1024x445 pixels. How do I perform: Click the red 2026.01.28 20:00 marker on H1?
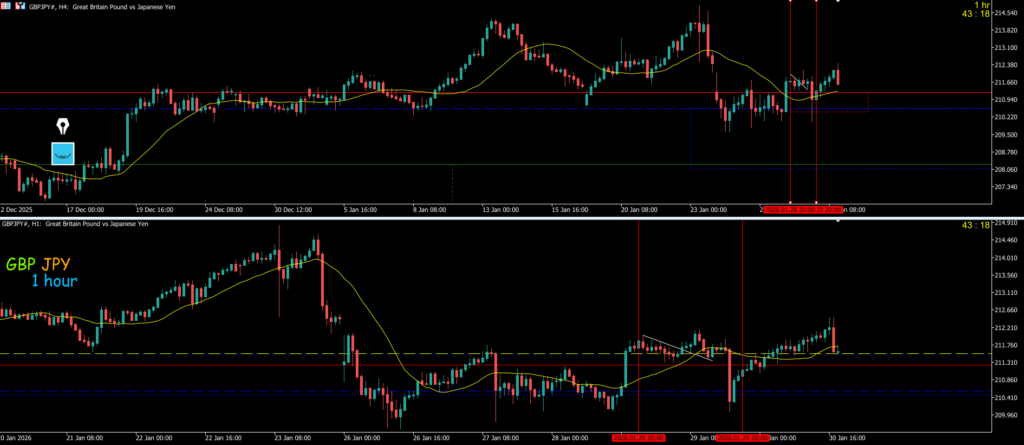coord(638,438)
